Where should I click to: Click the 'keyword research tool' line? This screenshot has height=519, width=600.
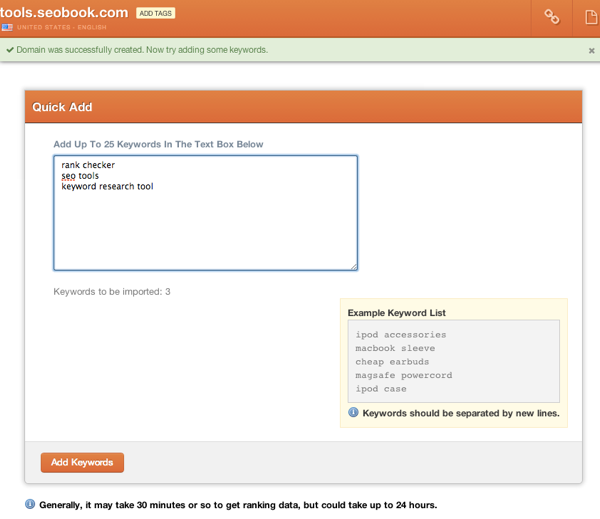[x=107, y=186]
